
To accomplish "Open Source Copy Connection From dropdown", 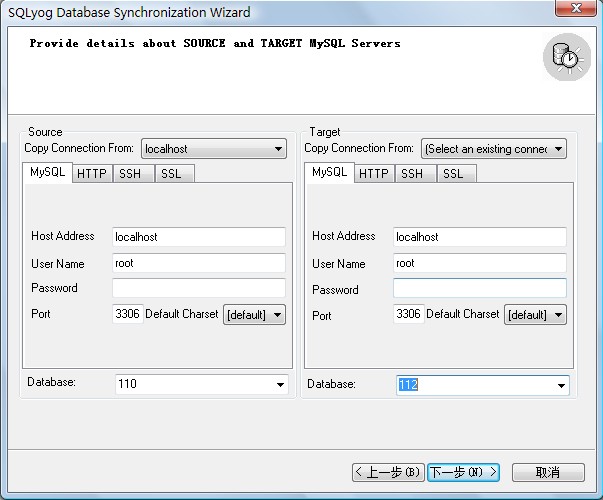I will click(214, 149).
